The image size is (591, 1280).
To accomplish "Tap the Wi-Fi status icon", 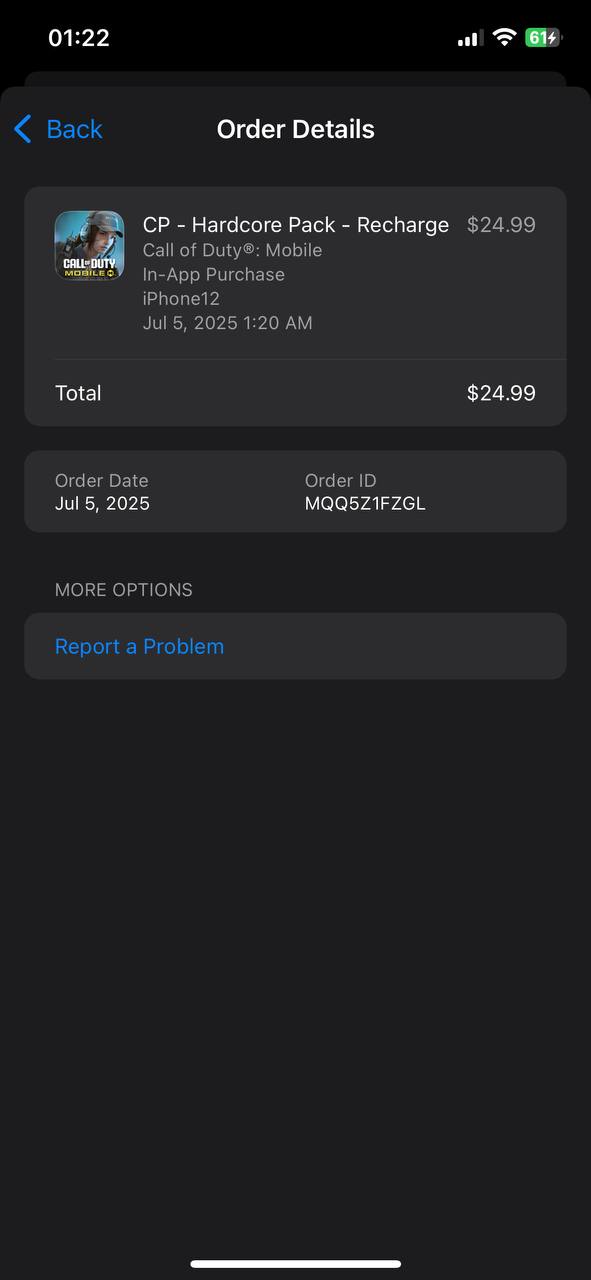I will (x=505, y=38).
